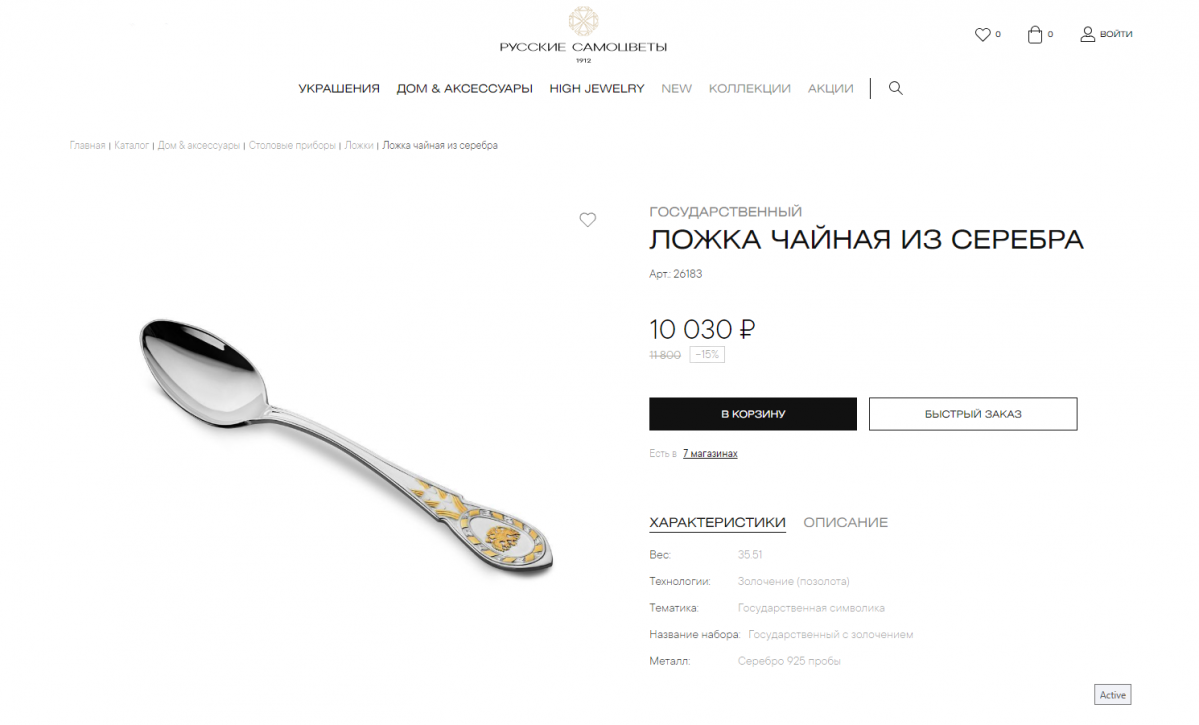The image size is (1199, 725).
Task: Select the Характеристики tab
Action: click(x=717, y=522)
